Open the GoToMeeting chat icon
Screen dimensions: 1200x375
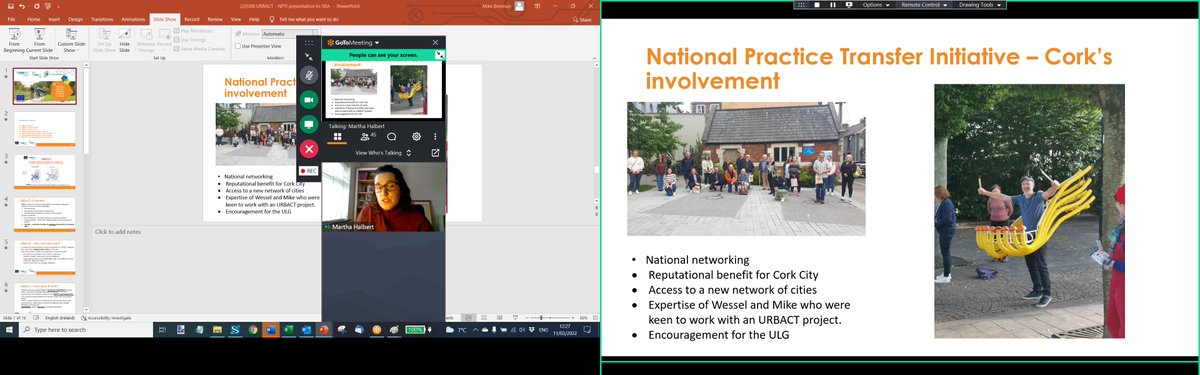coord(392,137)
